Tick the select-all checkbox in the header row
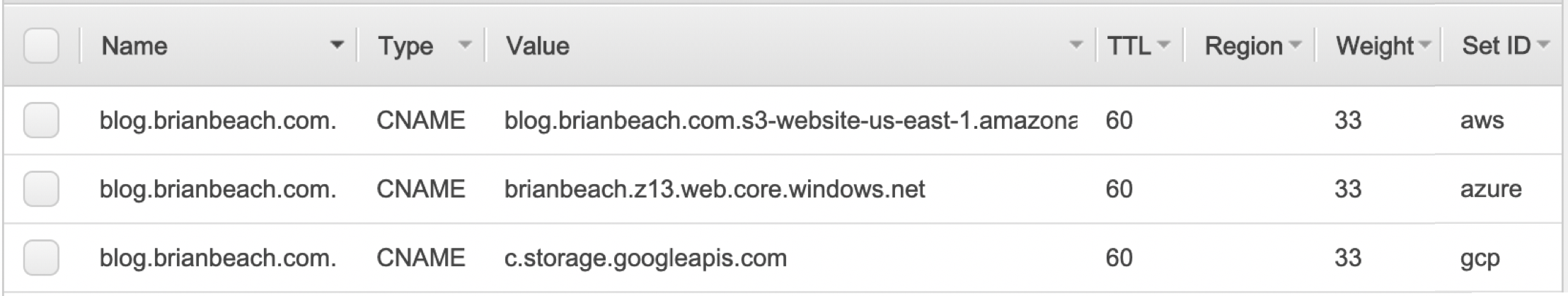1568x296 pixels. 41,46
